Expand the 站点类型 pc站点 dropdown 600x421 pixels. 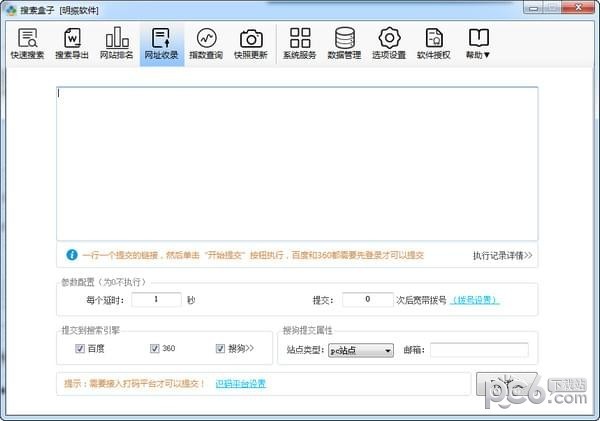[x=361, y=350]
